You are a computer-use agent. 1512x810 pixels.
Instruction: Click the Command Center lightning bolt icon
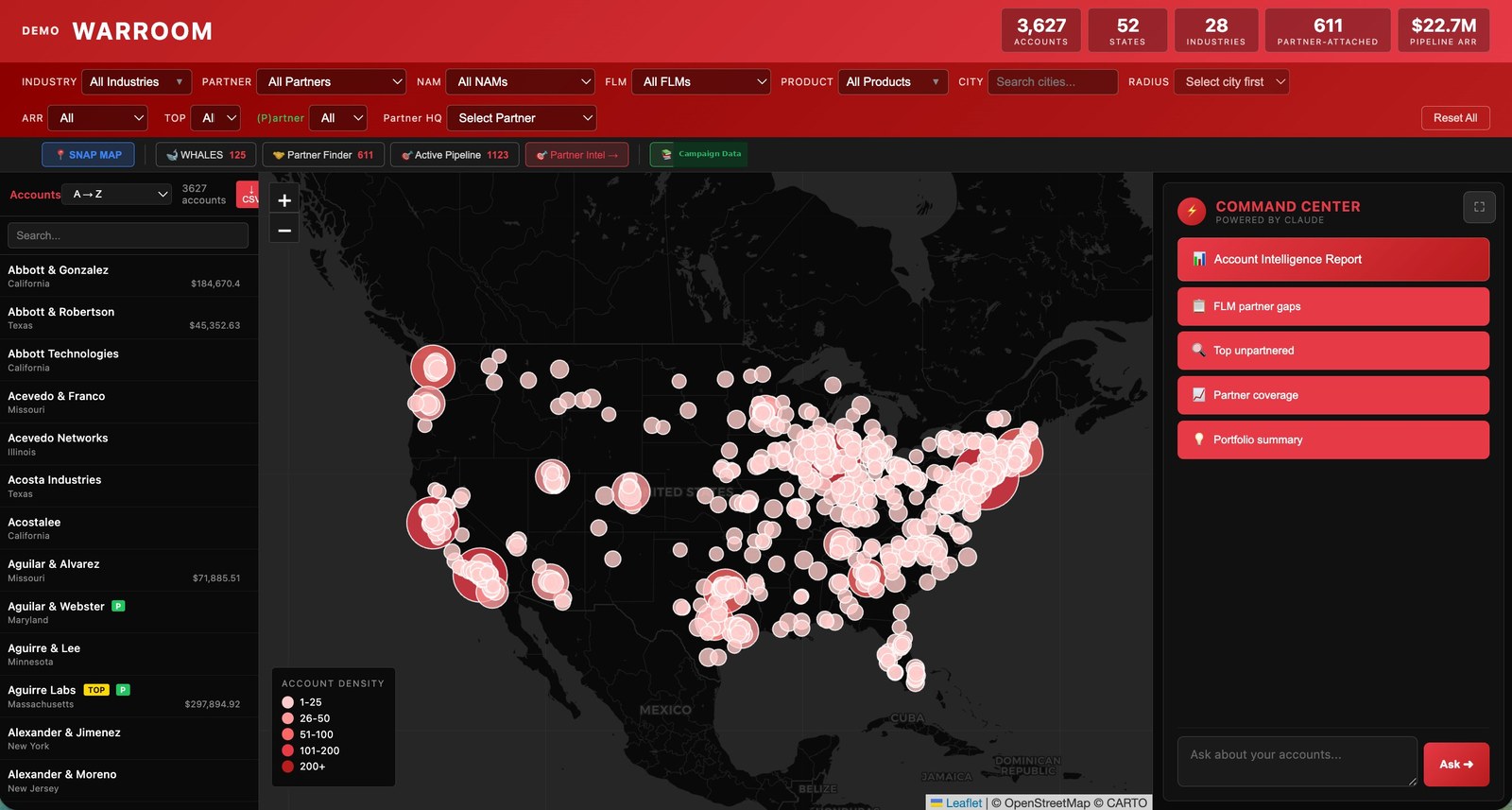click(1192, 211)
